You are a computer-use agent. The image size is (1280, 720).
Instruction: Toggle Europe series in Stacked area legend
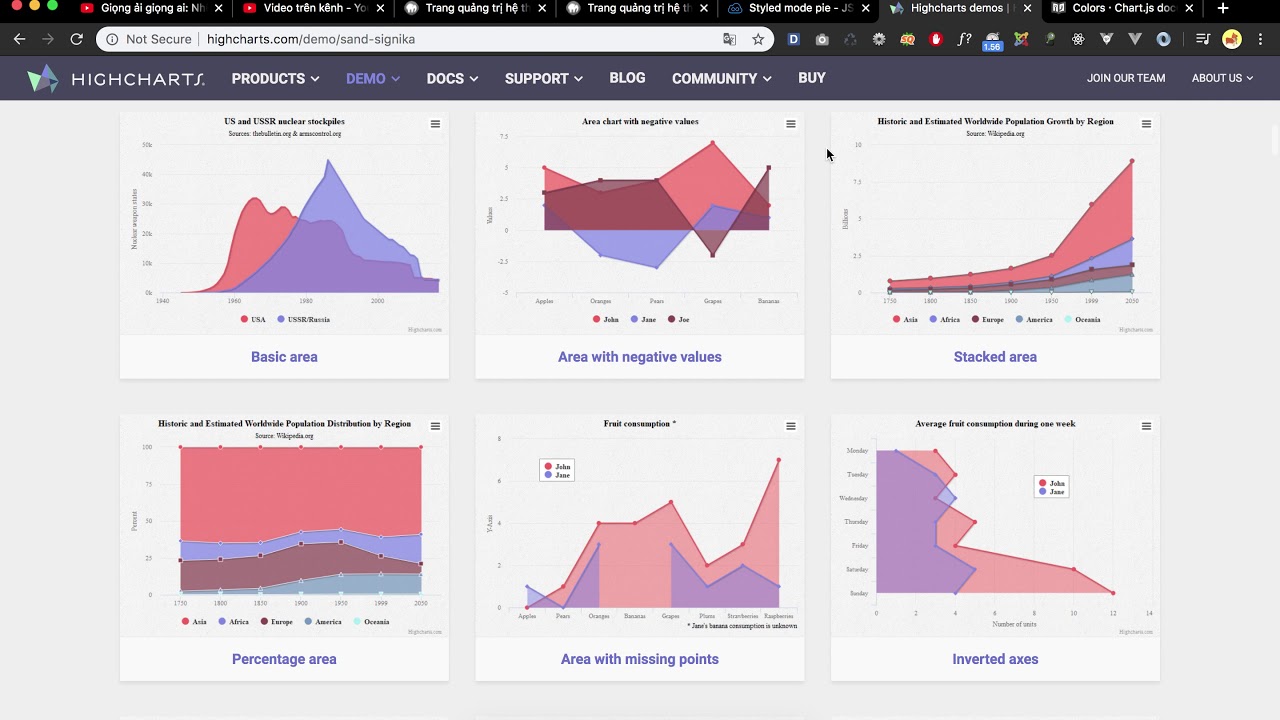[987, 319]
